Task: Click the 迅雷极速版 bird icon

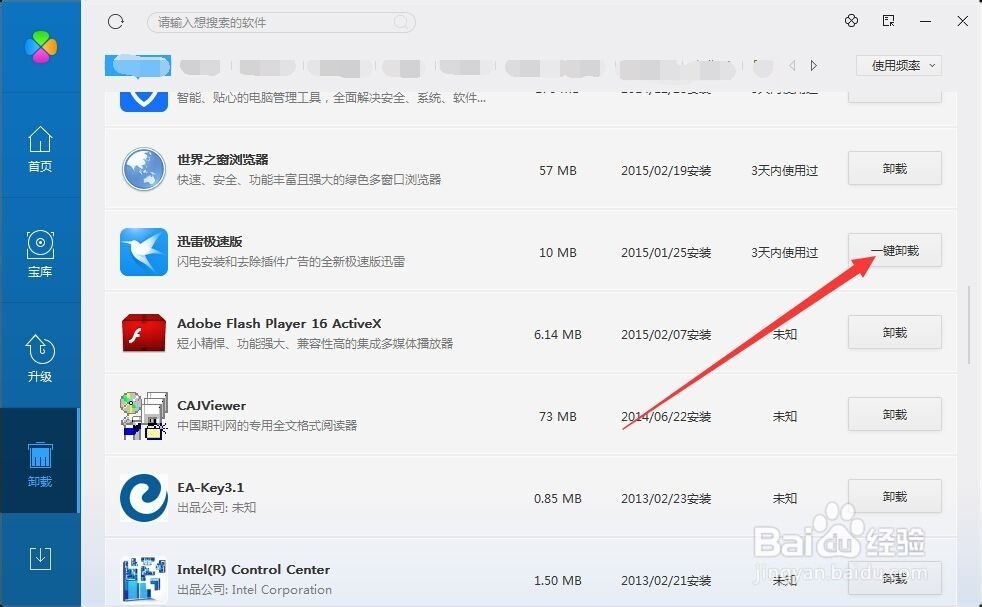Action: click(x=143, y=252)
